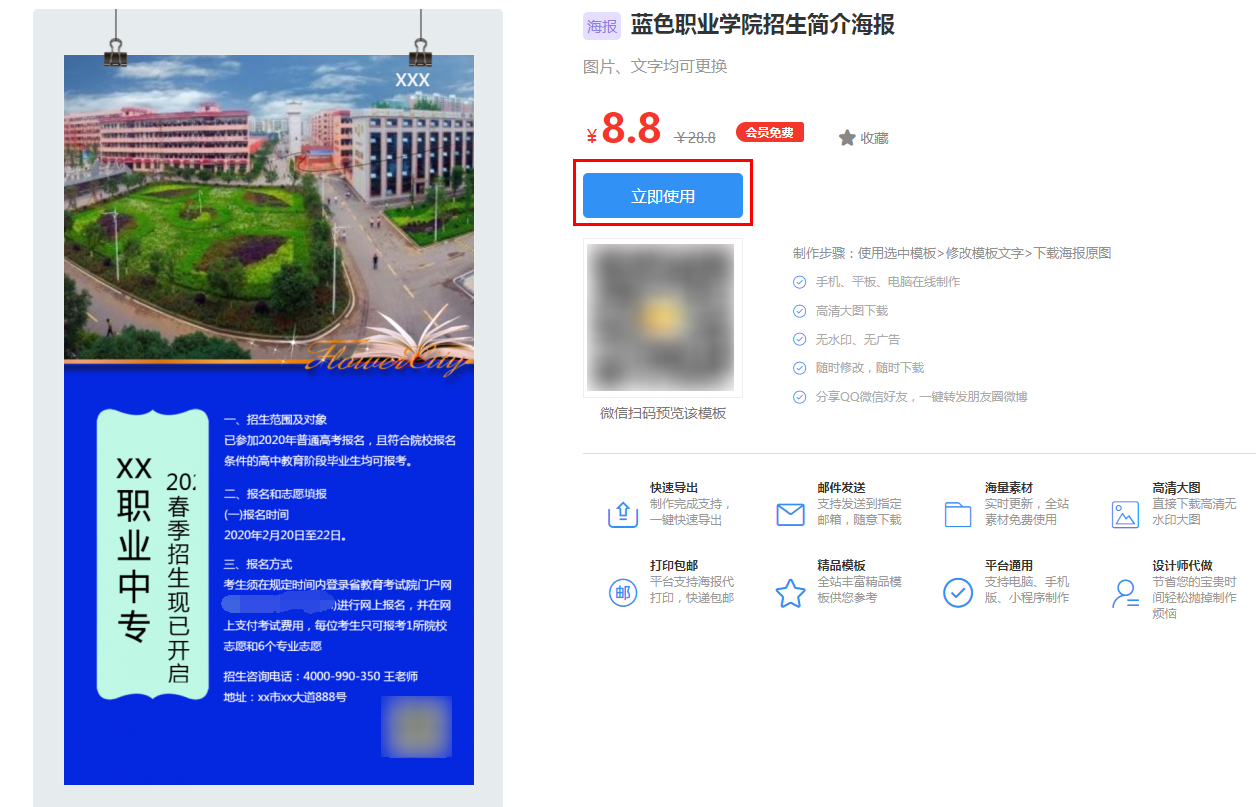Click the 设计师代做 heading text
1256x807 pixels.
(x=1182, y=566)
